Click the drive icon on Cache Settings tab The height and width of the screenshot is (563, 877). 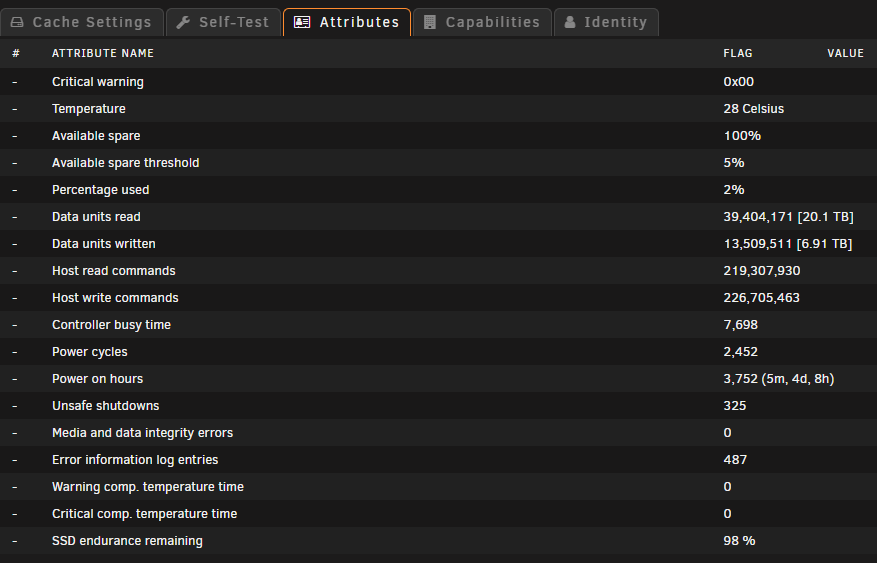pos(17,22)
